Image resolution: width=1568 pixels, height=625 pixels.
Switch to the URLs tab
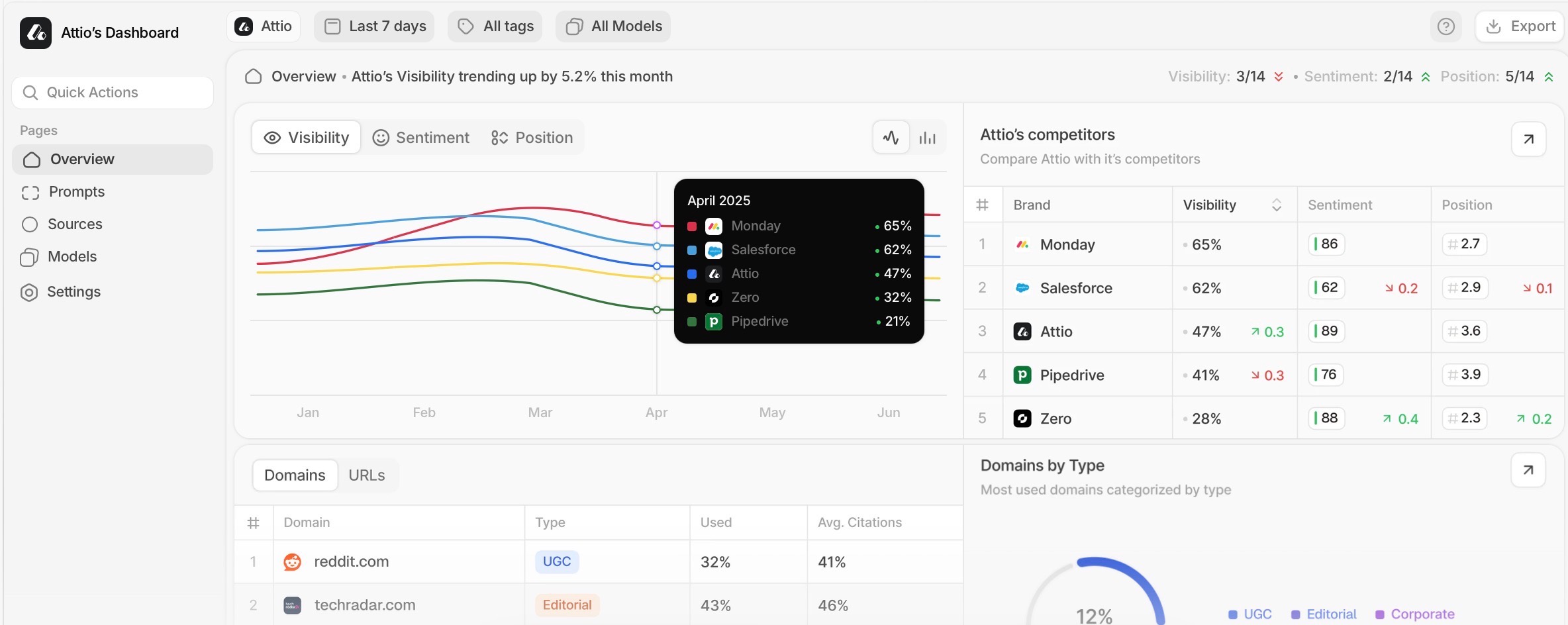(367, 475)
